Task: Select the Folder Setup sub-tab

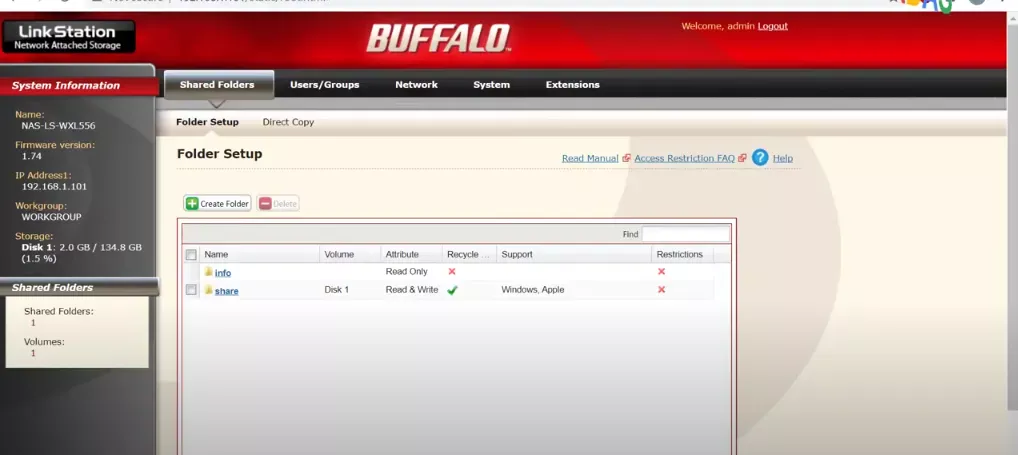Action: pyautogui.click(x=207, y=122)
